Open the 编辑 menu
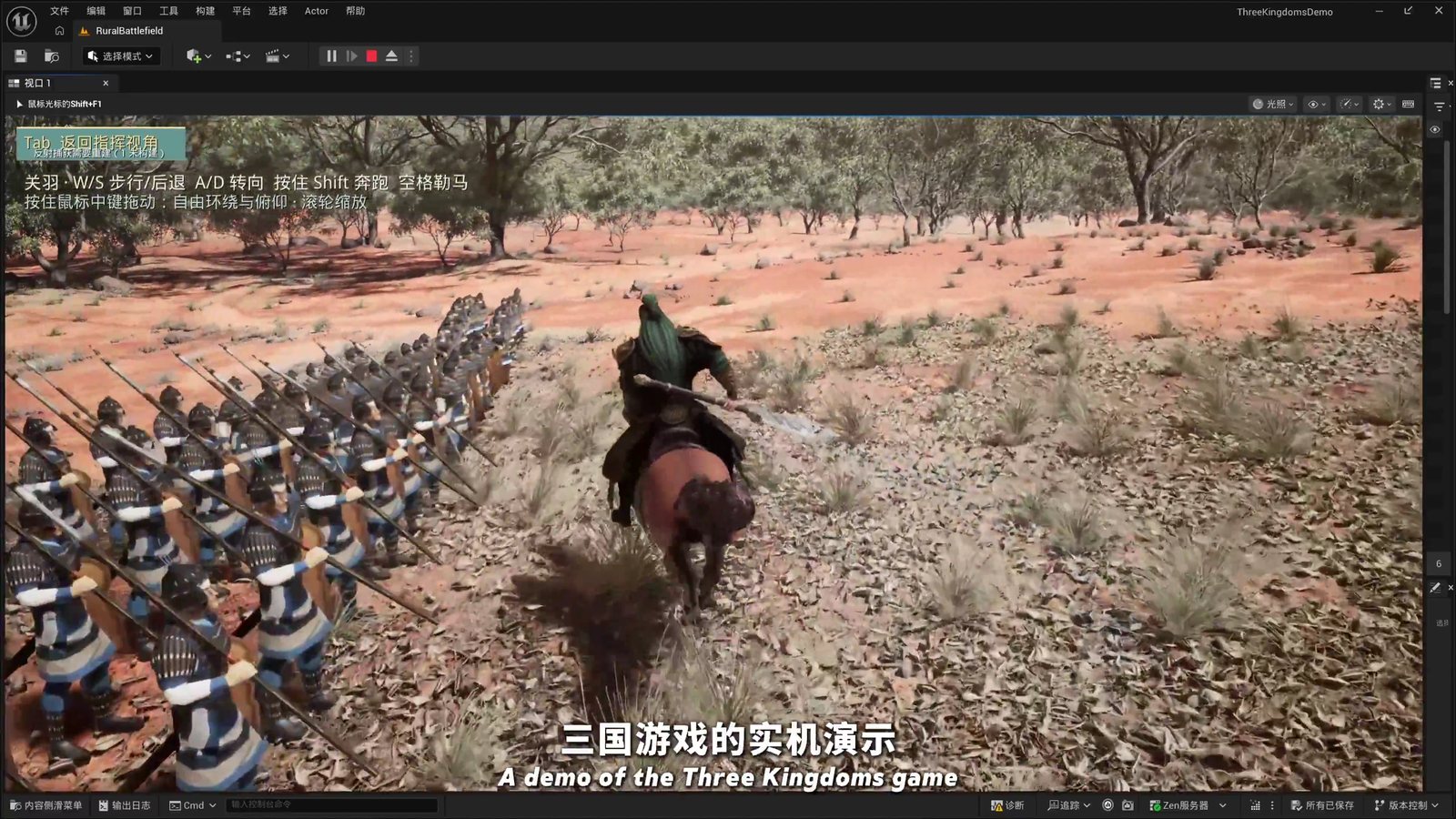 coord(96,11)
